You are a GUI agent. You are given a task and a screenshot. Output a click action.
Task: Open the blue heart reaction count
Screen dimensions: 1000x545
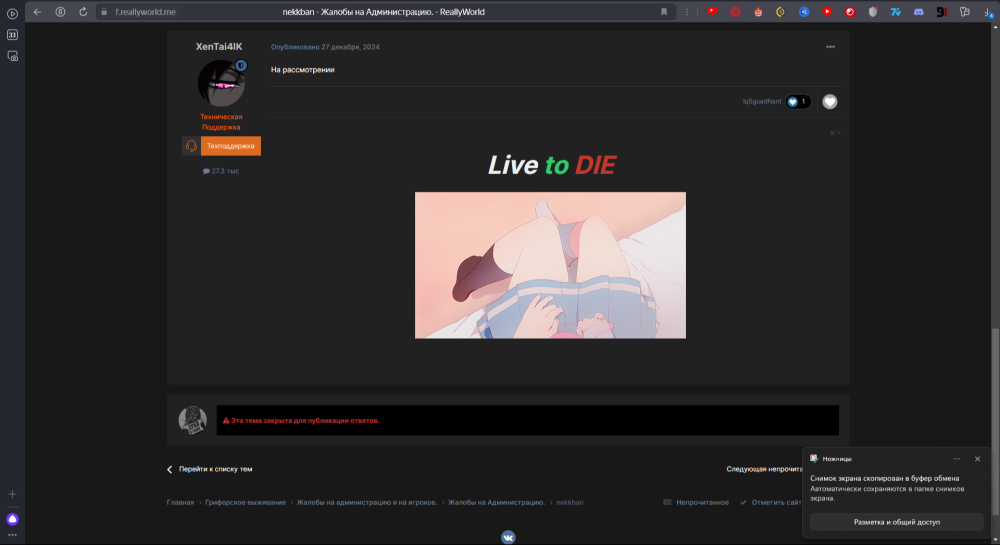click(x=798, y=101)
